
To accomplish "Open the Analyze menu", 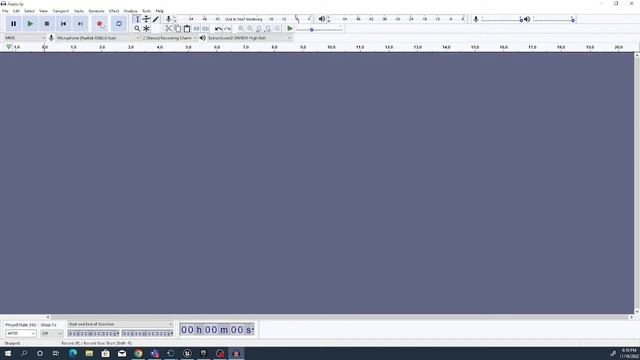I will coord(131,11).
